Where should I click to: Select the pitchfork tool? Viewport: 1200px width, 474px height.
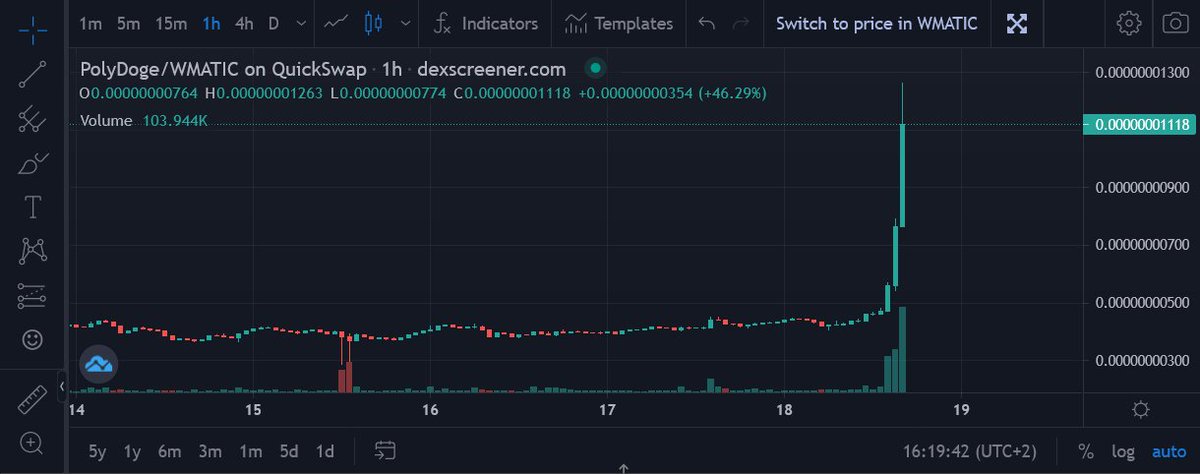pyautogui.click(x=32, y=120)
